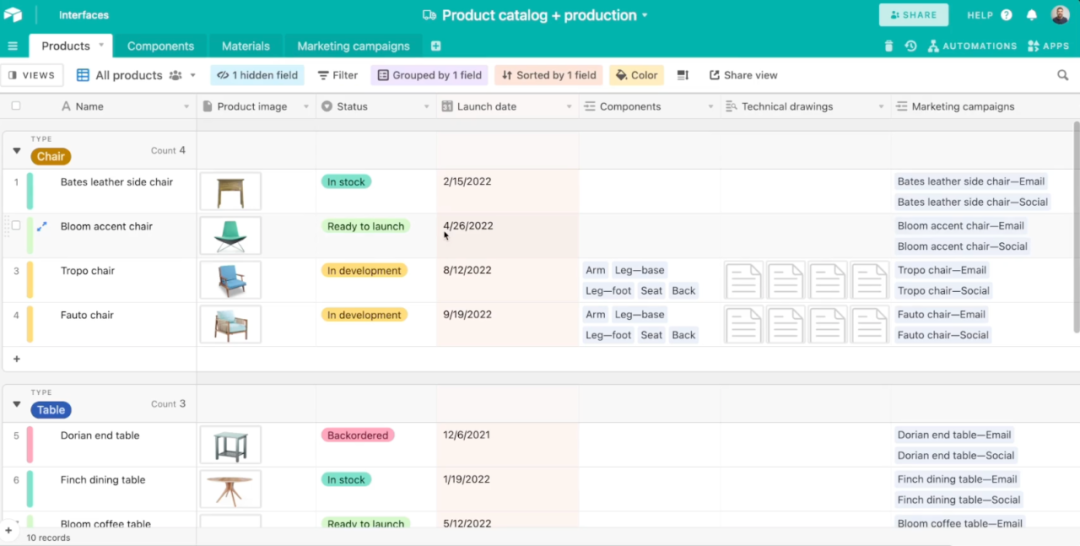Screen dimensions: 1080x546
Task: Click the search magnifier icon
Action: 1063,75
